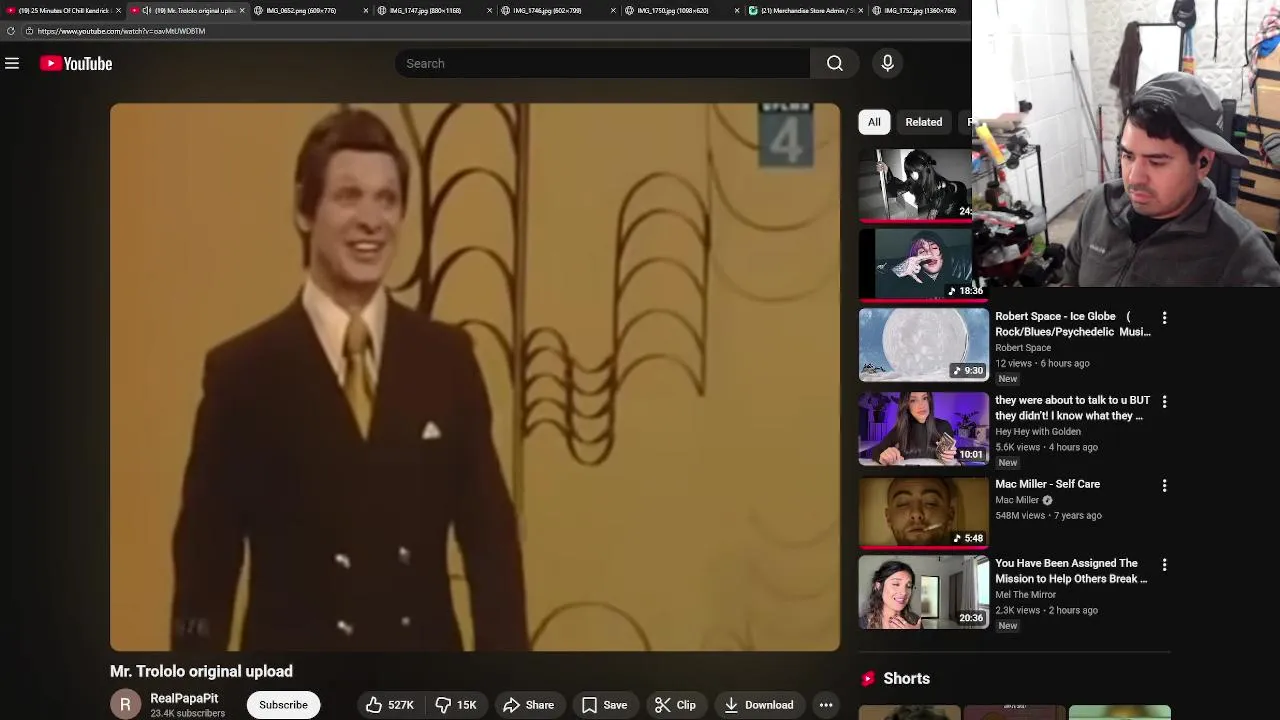
Task: Mute the Mr. Trololo tab audio icon
Action: pos(147,10)
